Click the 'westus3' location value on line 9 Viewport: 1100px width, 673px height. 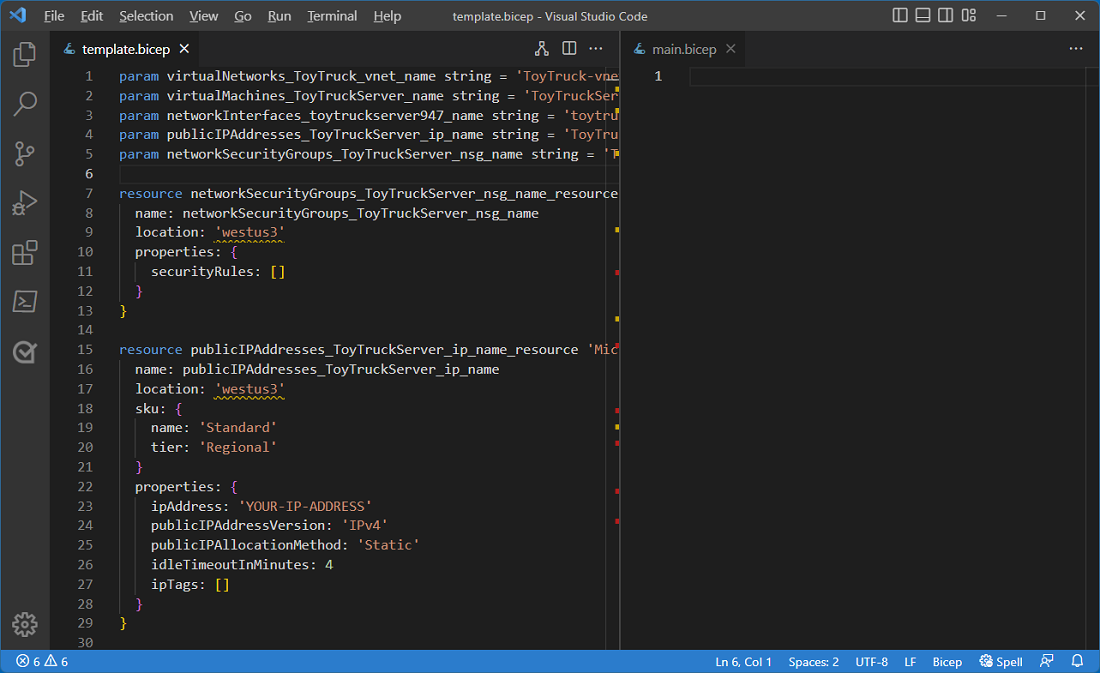249,232
